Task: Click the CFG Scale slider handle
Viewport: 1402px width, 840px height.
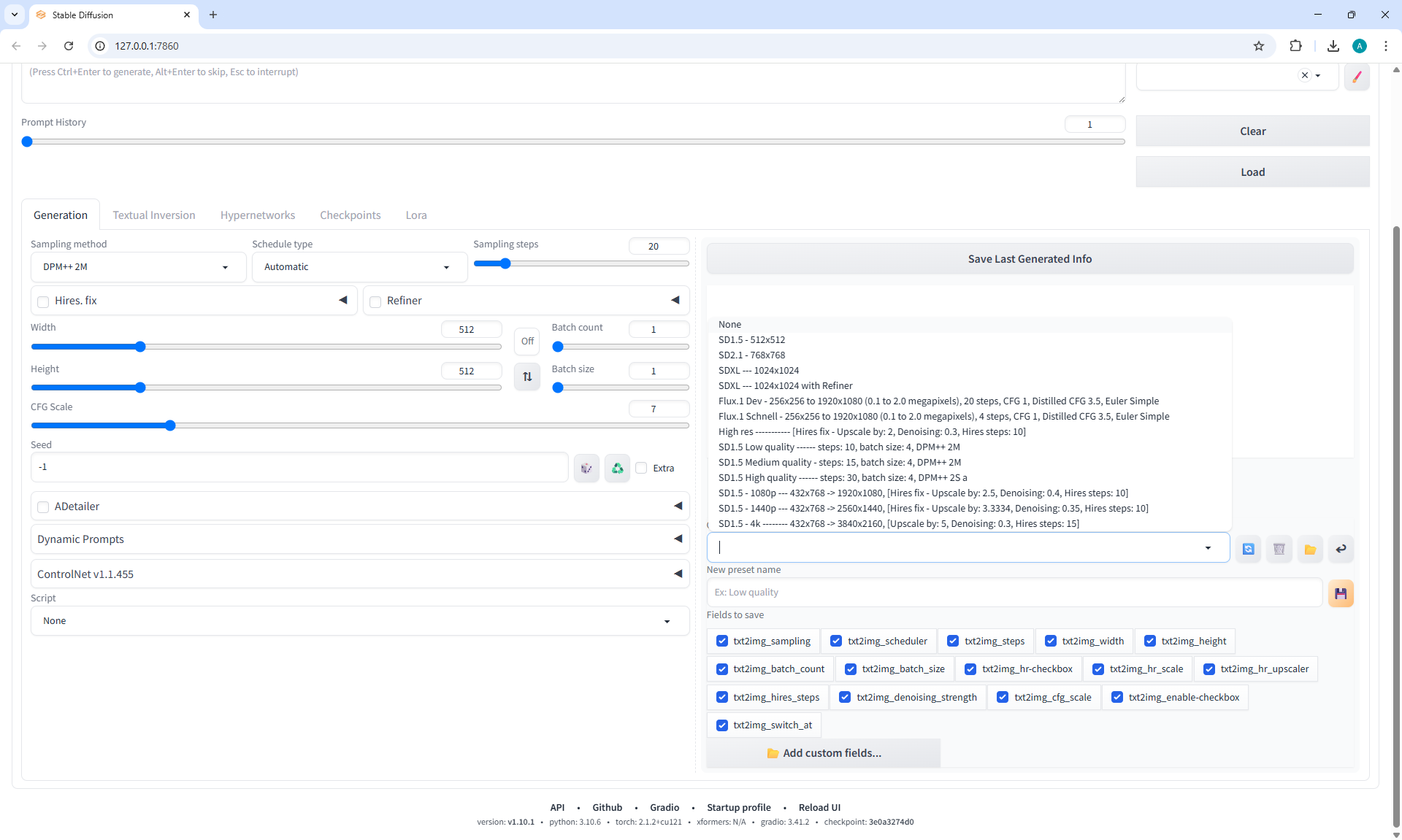Action: click(x=170, y=425)
